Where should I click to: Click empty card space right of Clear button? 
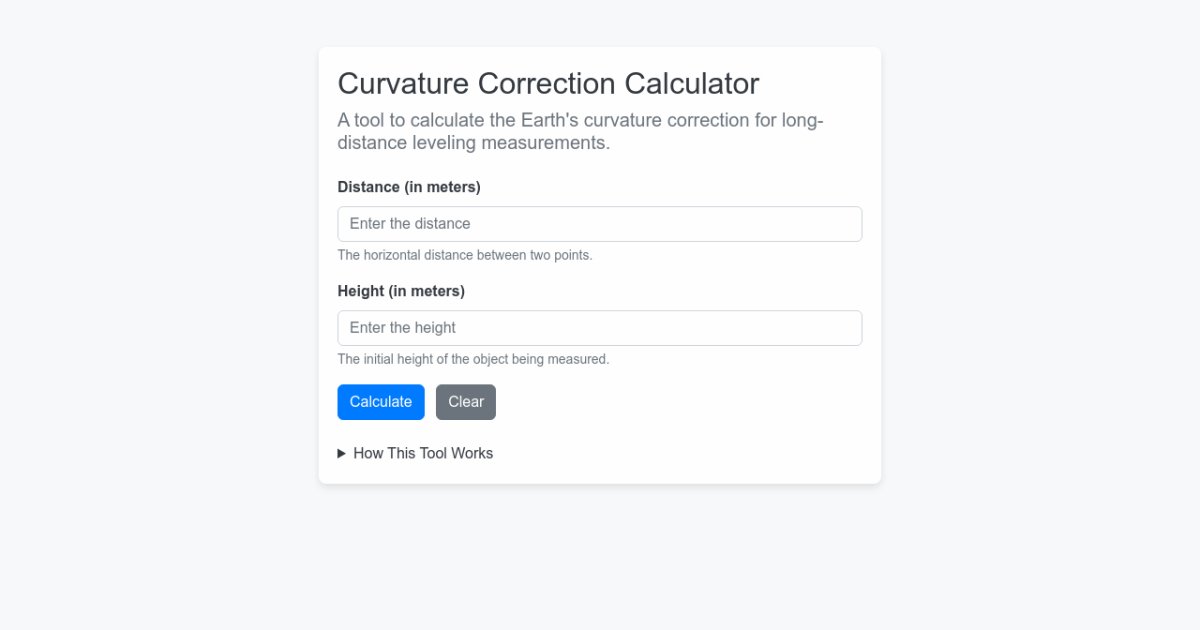pos(680,402)
